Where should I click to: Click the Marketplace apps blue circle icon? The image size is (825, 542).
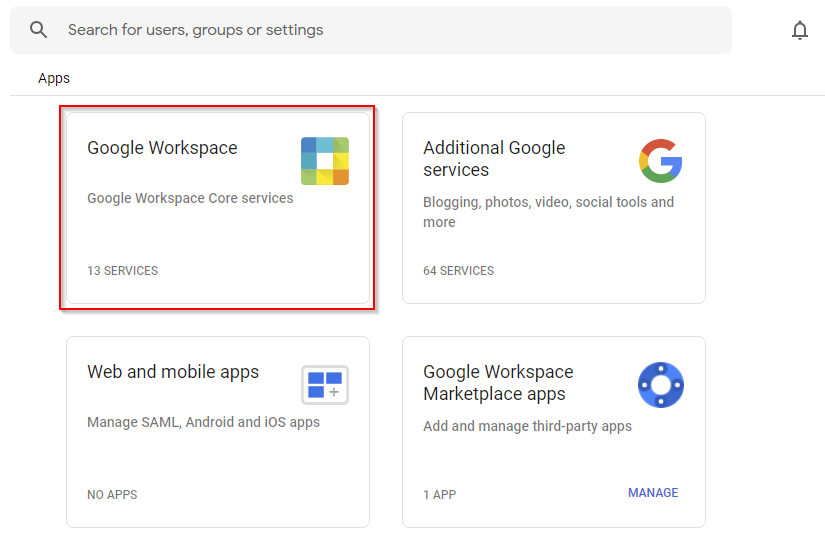click(x=660, y=385)
